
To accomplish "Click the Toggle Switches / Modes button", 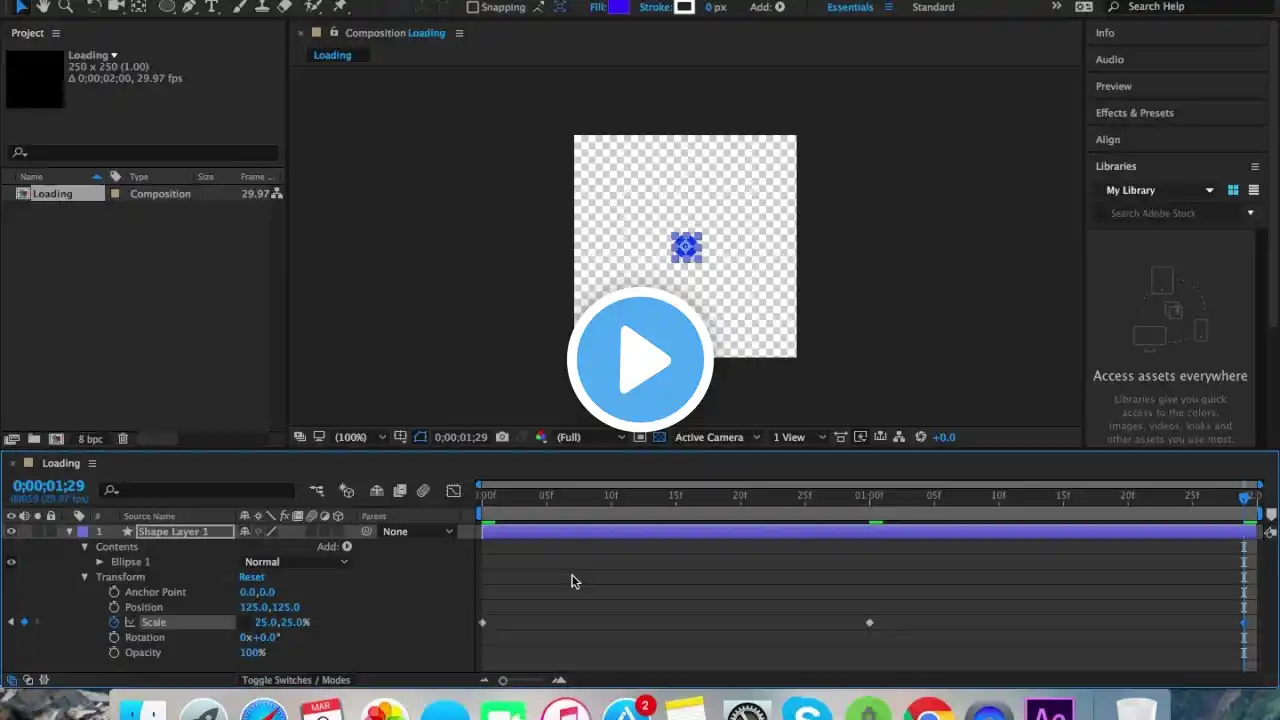I will (296, 680).
